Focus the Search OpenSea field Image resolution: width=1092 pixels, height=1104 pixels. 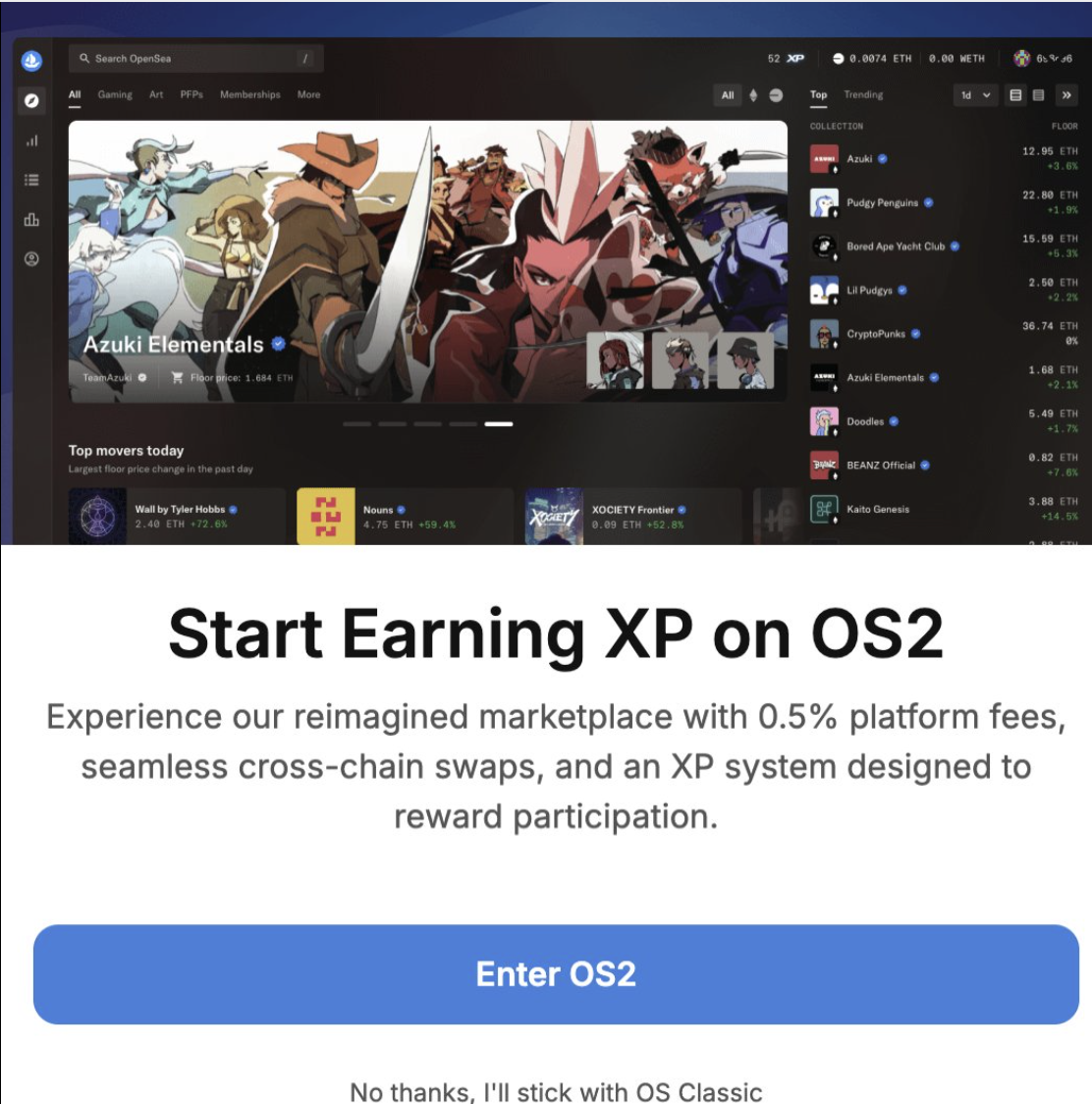click(195, 58)
